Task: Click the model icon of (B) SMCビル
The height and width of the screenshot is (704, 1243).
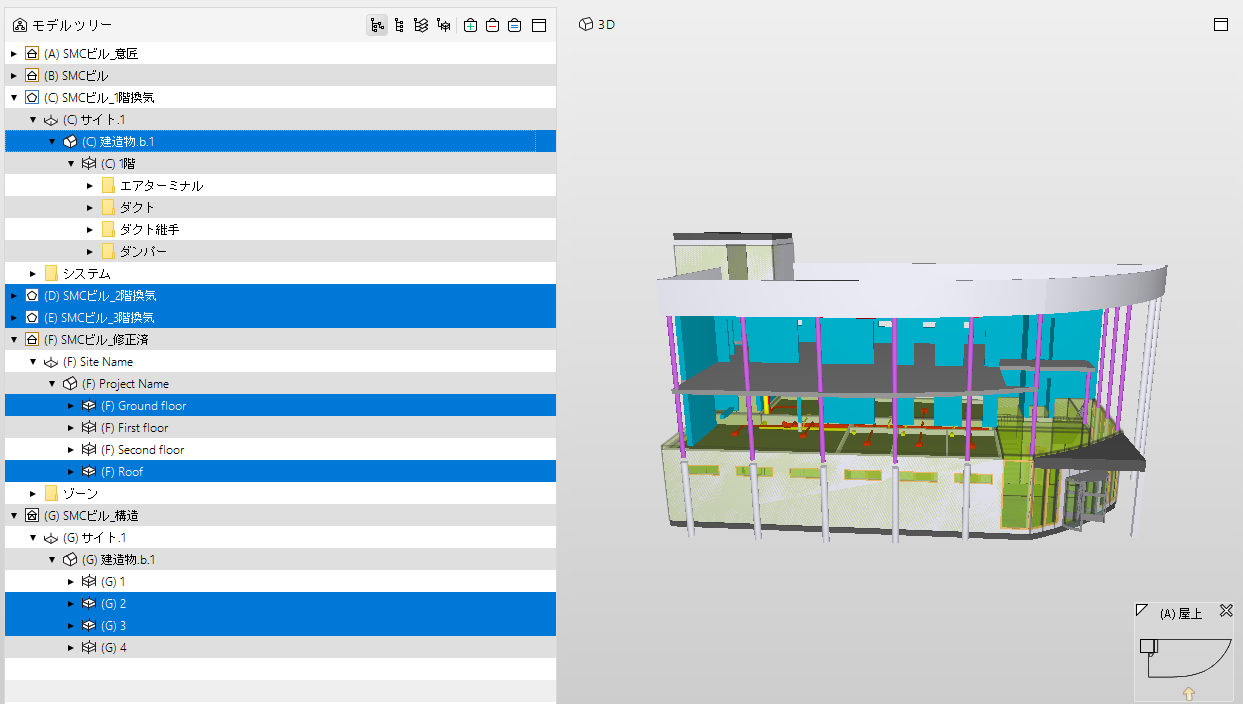Action: 32,75
